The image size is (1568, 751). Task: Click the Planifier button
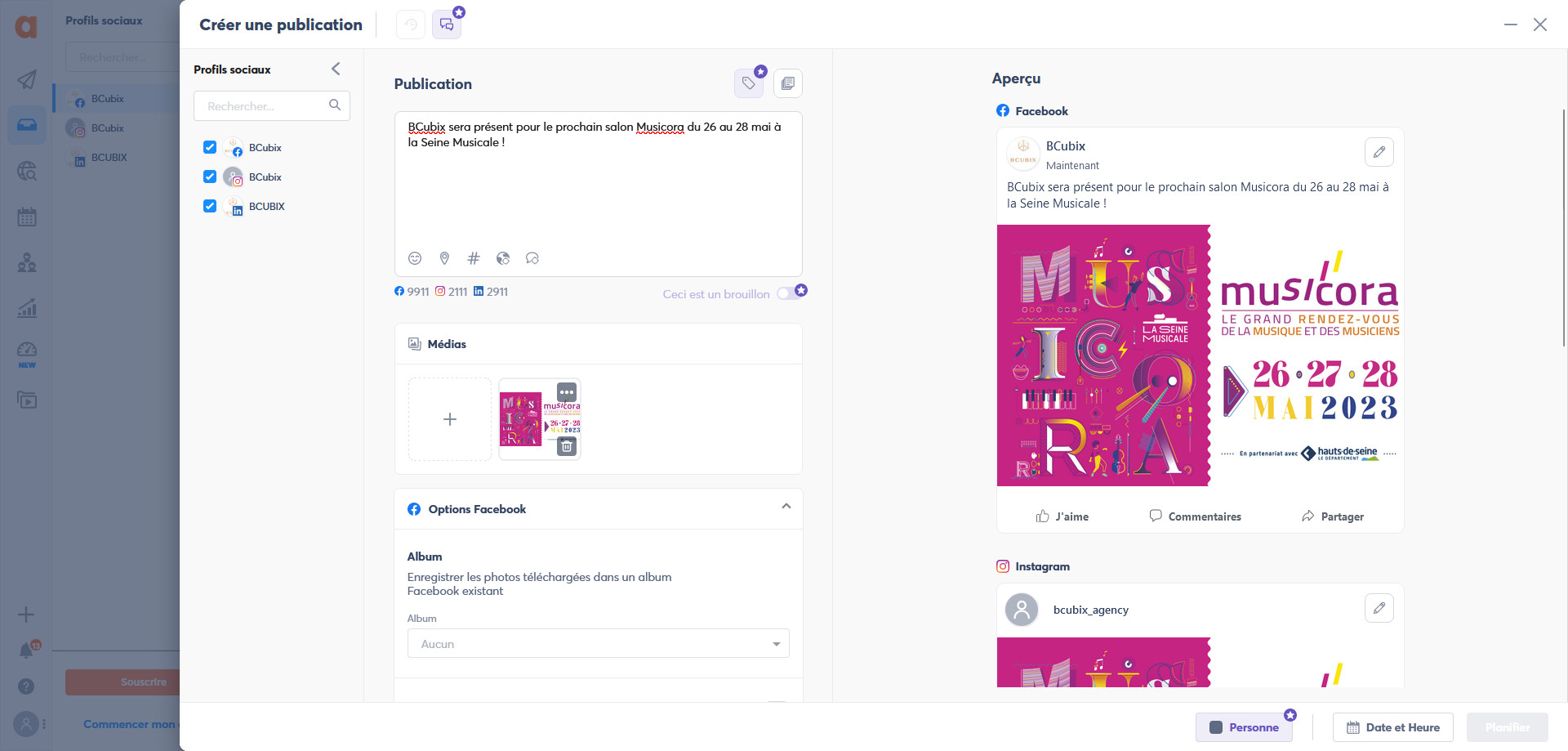pyautogui.click(x=1508, y=727)
